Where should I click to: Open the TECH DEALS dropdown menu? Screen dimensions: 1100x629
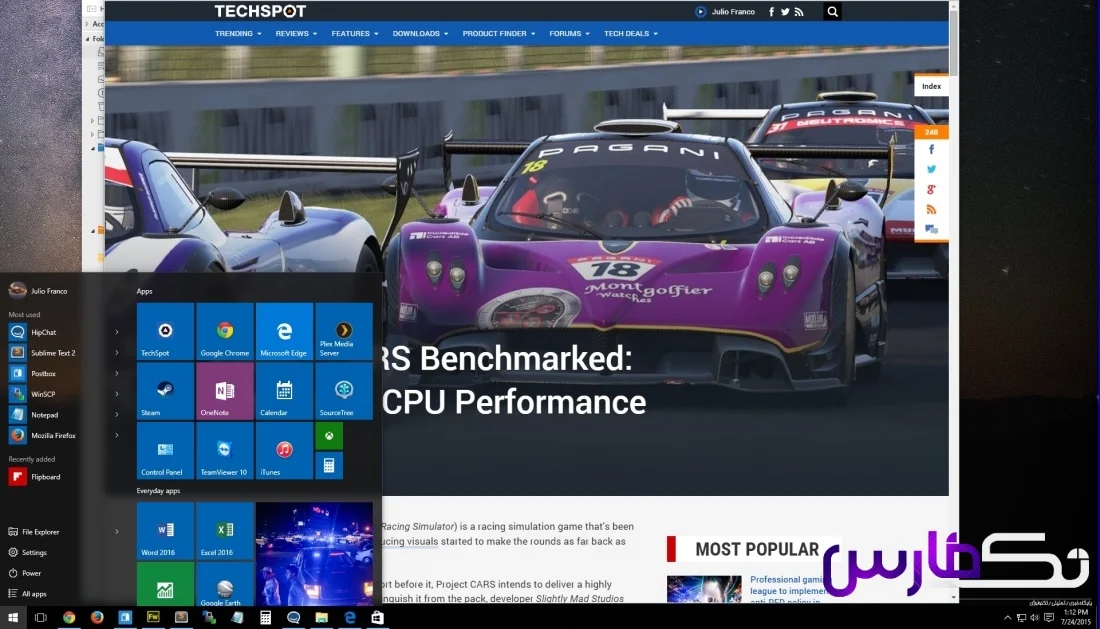click(631, 34)
